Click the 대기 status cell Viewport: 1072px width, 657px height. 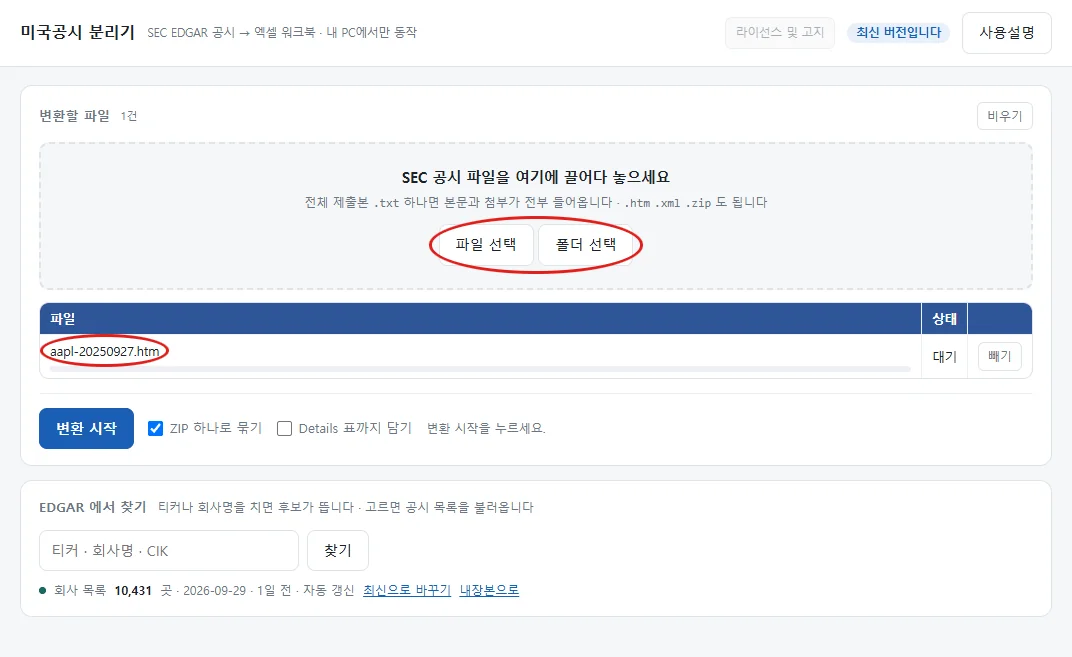944,357
